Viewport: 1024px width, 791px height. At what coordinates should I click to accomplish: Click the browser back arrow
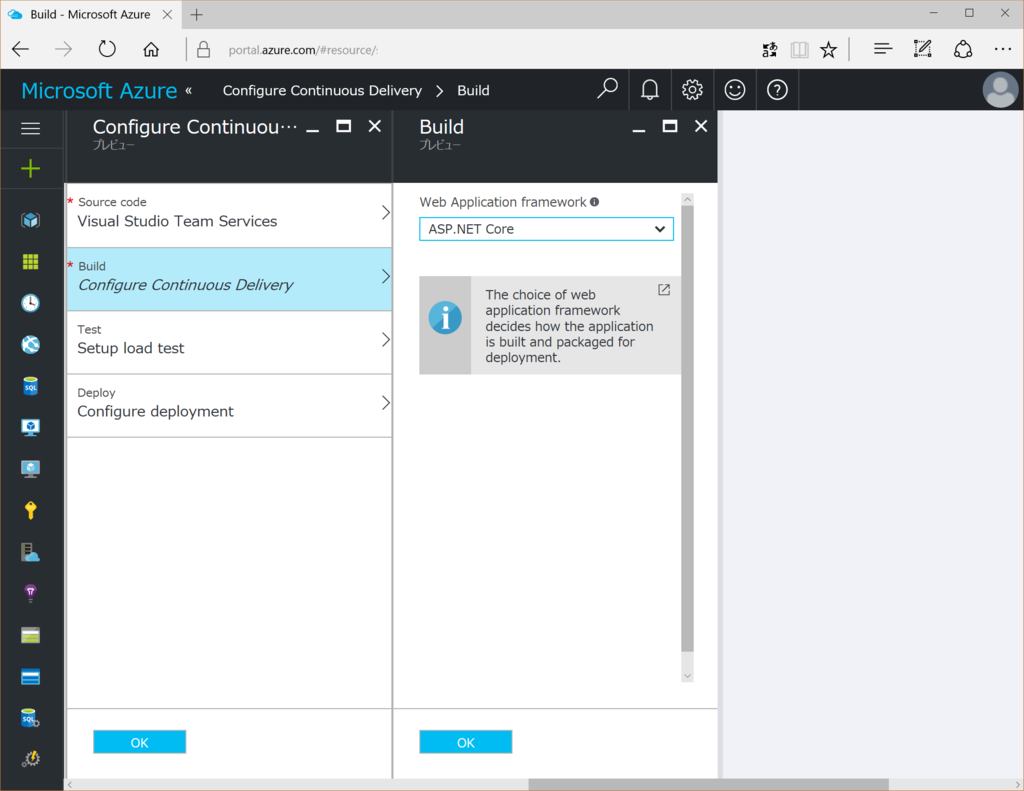(21, 49)
